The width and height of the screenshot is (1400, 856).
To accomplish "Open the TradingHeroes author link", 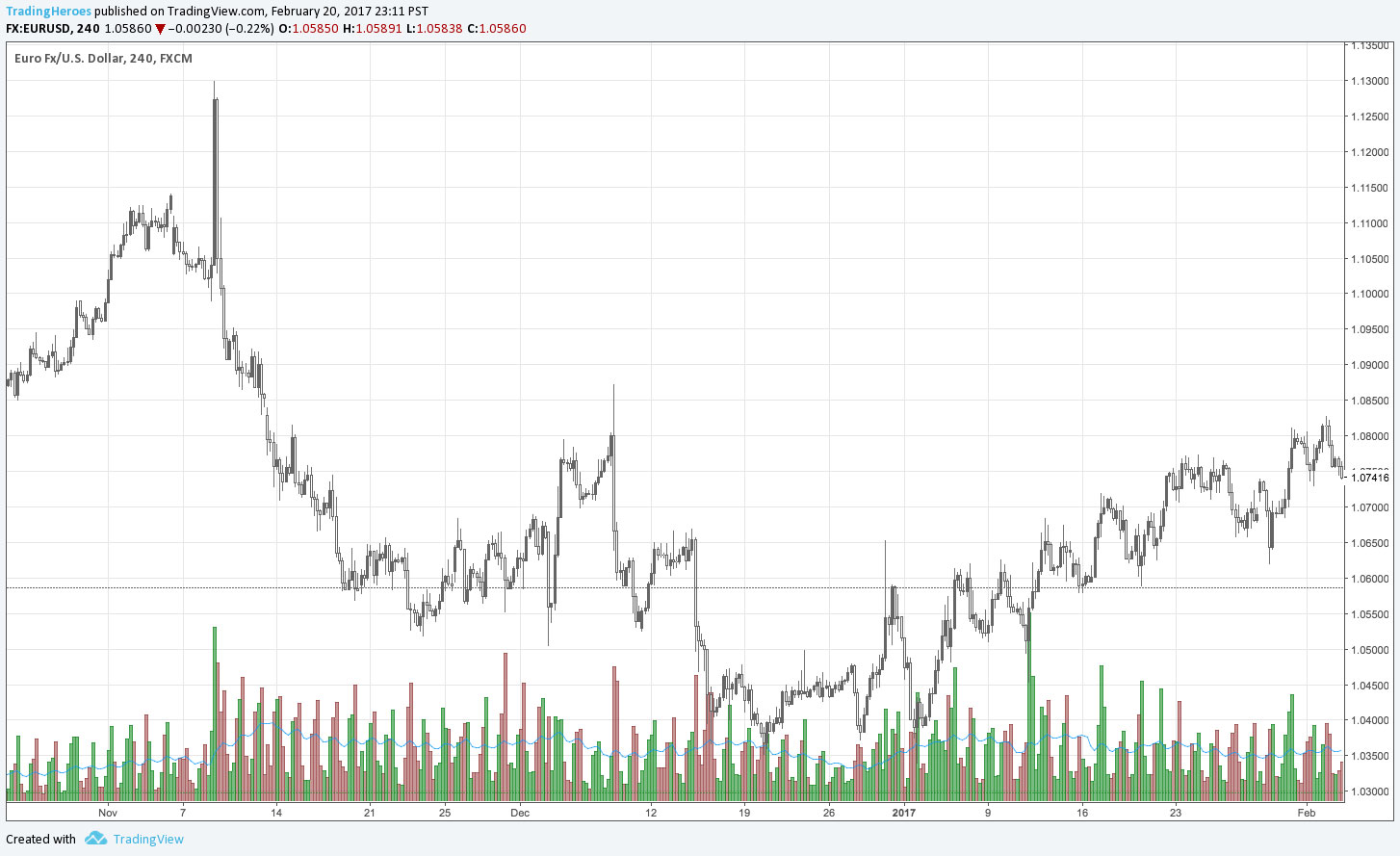I will (x=48, y=12).
